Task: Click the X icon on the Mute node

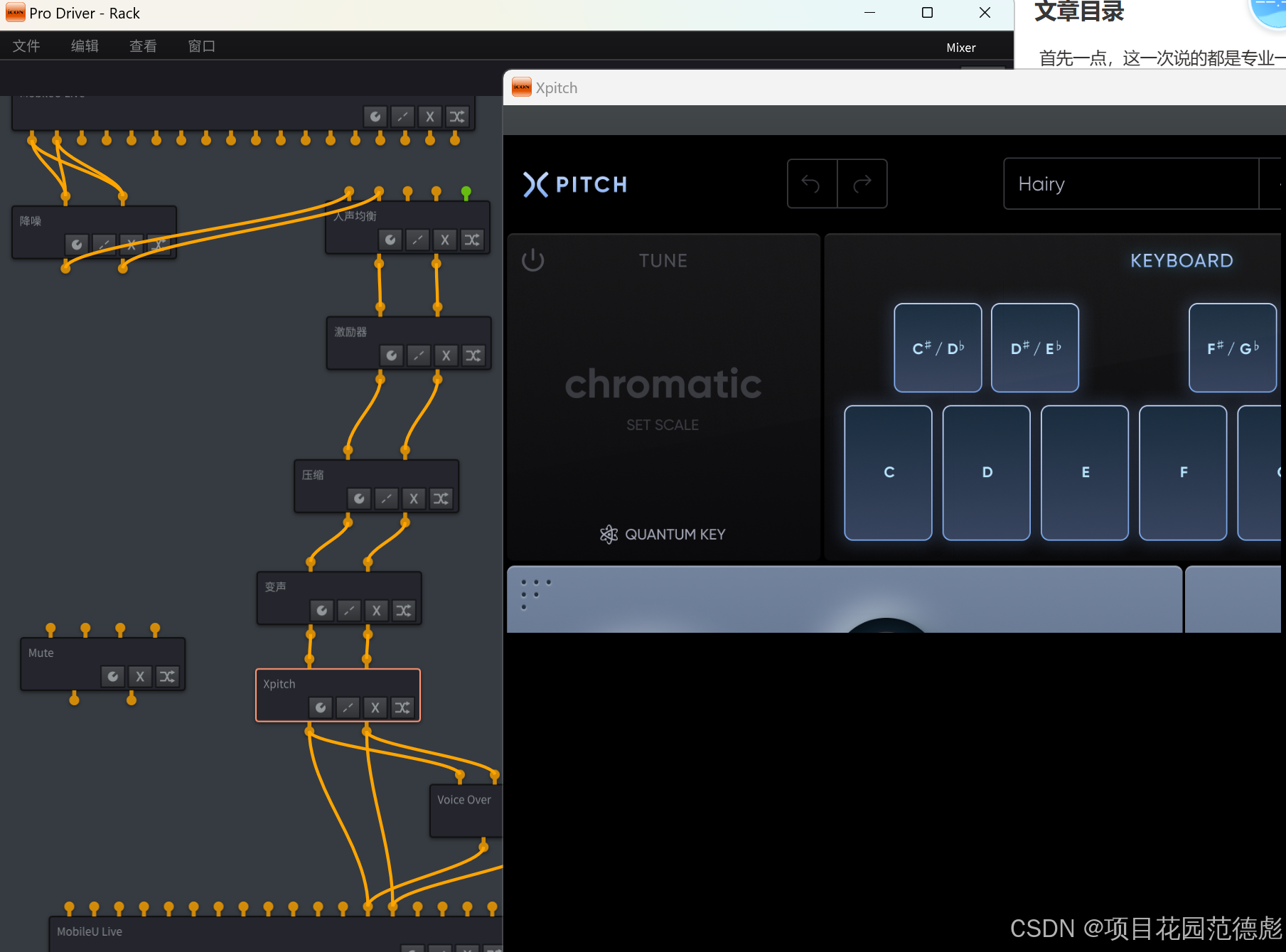Action: (x=140, y=676)
